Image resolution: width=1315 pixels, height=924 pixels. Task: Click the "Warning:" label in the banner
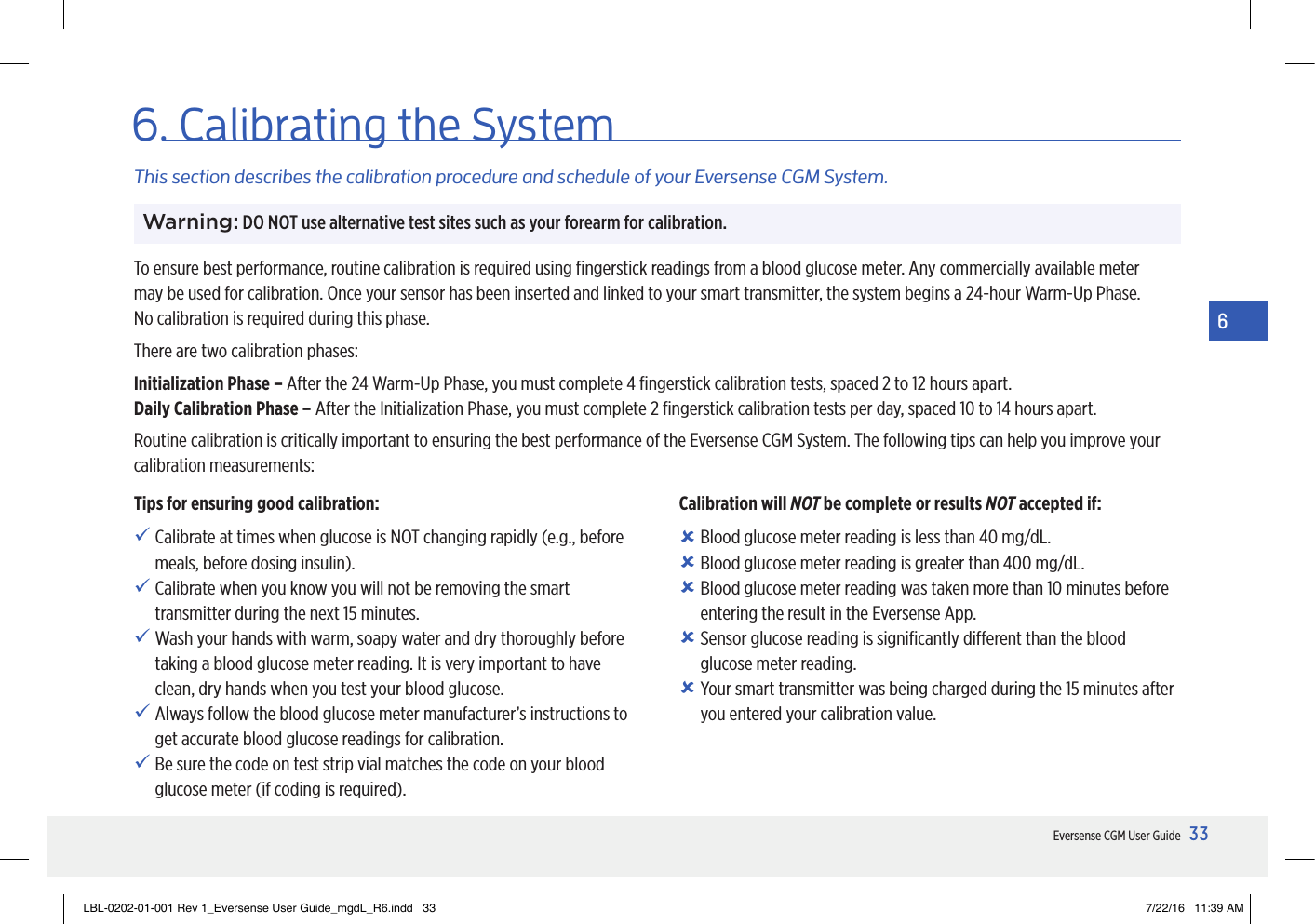pos(191,222)
